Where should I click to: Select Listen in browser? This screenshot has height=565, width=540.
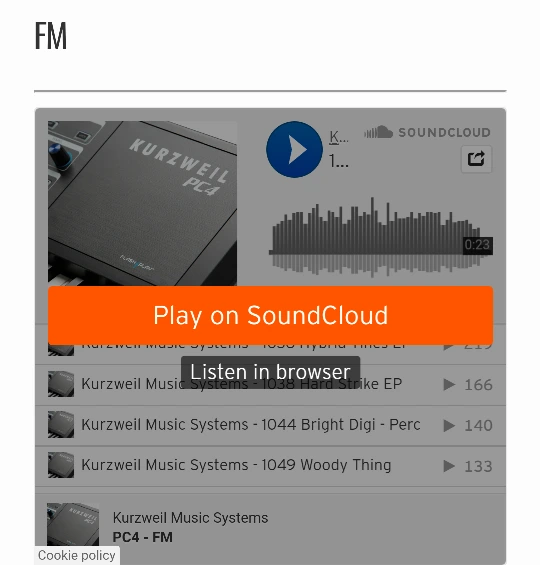pyautogui.click(x=270, y=372)
